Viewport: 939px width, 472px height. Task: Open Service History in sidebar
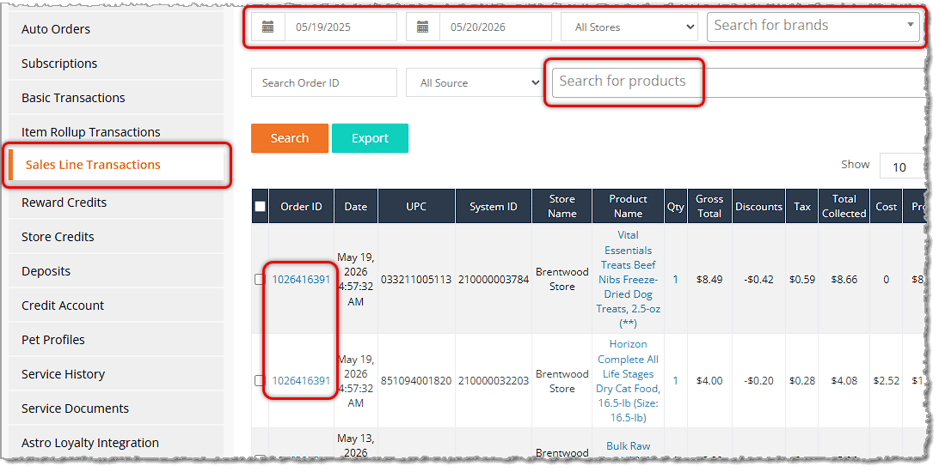[116, 374]
